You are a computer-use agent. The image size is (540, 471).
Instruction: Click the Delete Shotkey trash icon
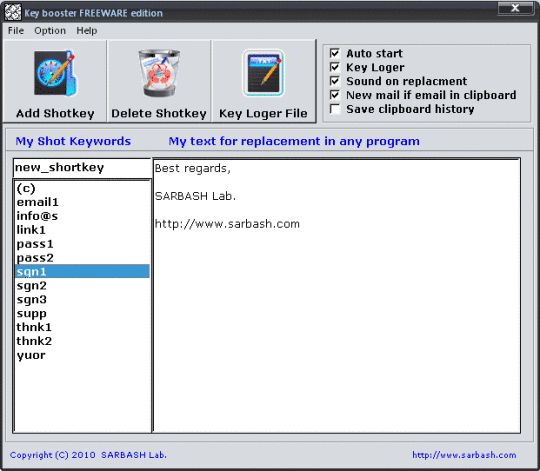tap(159, 73)
